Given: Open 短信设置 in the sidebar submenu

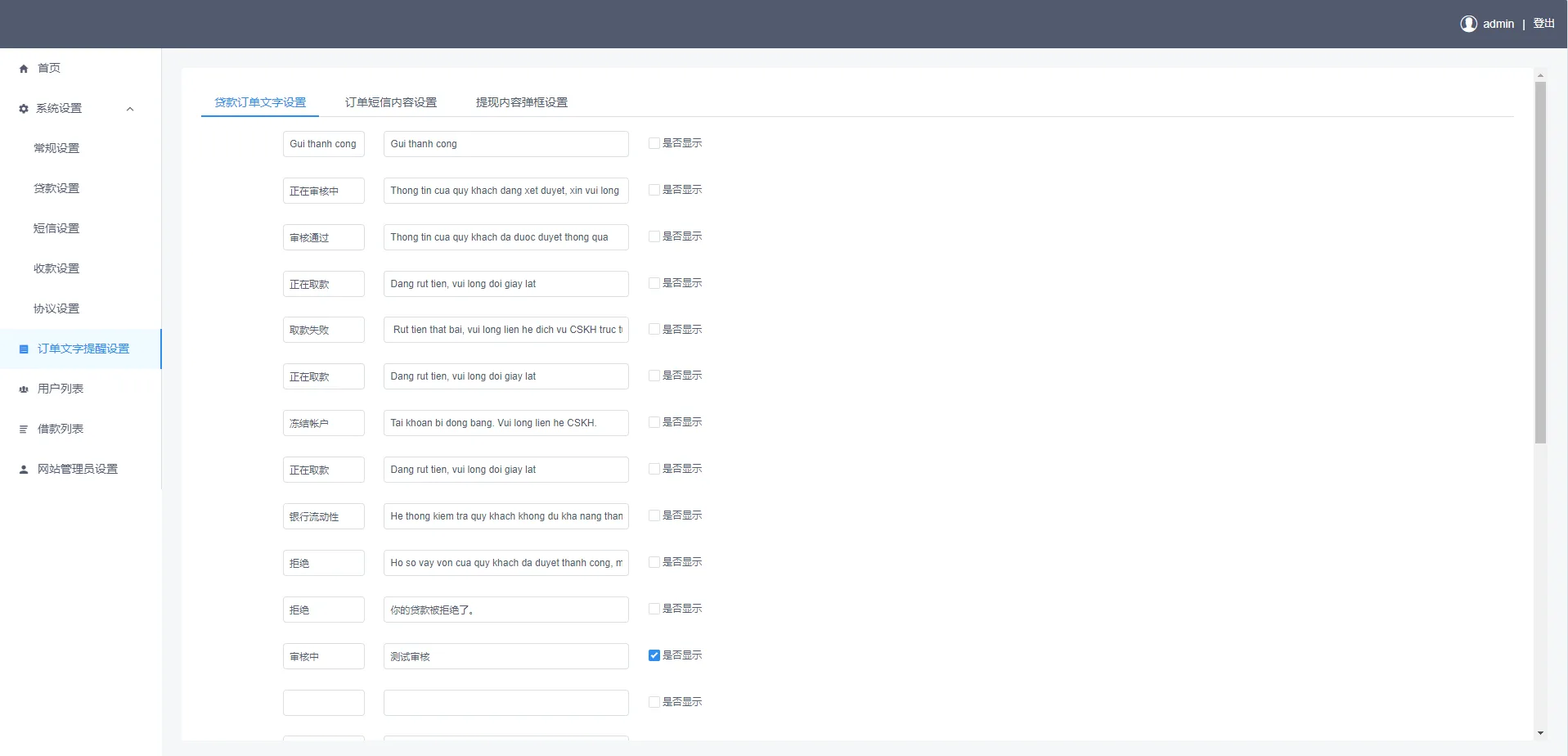Looking at the screenshot, I should (x=56, y=228).
